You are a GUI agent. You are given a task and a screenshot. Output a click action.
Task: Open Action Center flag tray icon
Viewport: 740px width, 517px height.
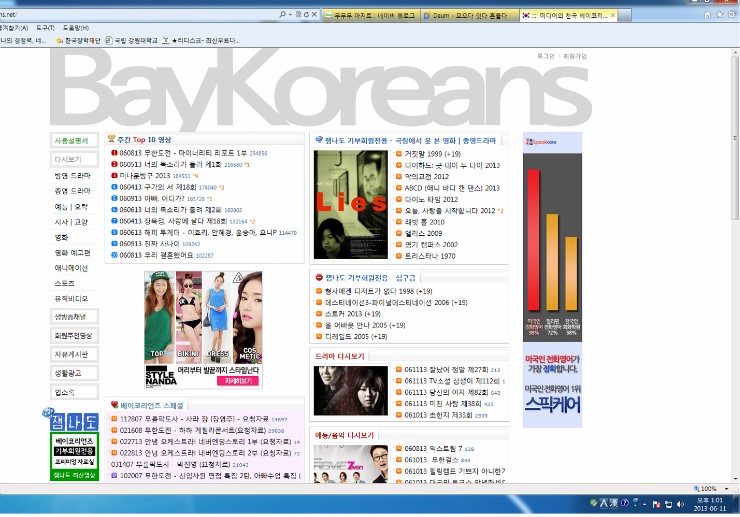coord(656,504)
